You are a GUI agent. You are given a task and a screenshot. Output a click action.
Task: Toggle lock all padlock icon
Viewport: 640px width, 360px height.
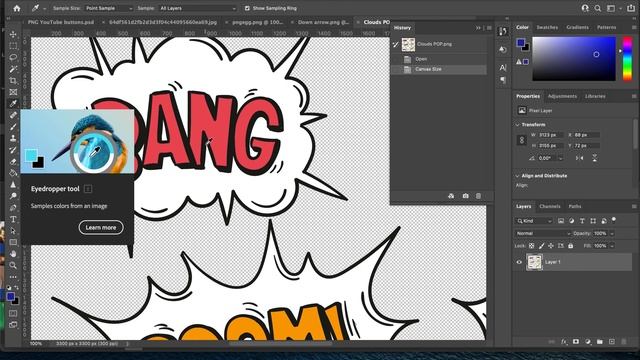tap(571, 246)
